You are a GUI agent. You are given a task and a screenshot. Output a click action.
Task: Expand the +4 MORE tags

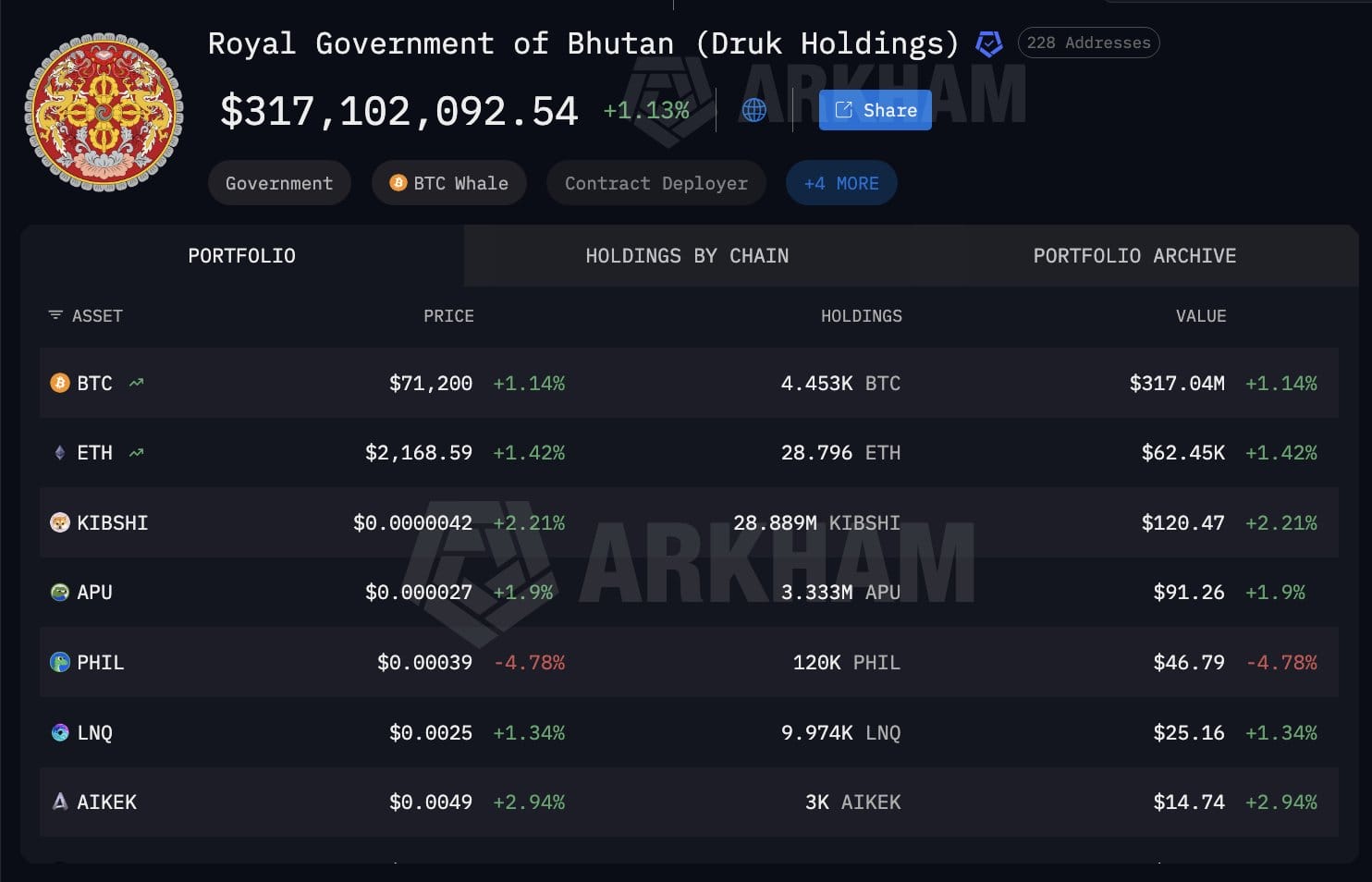tap(840, 182)
